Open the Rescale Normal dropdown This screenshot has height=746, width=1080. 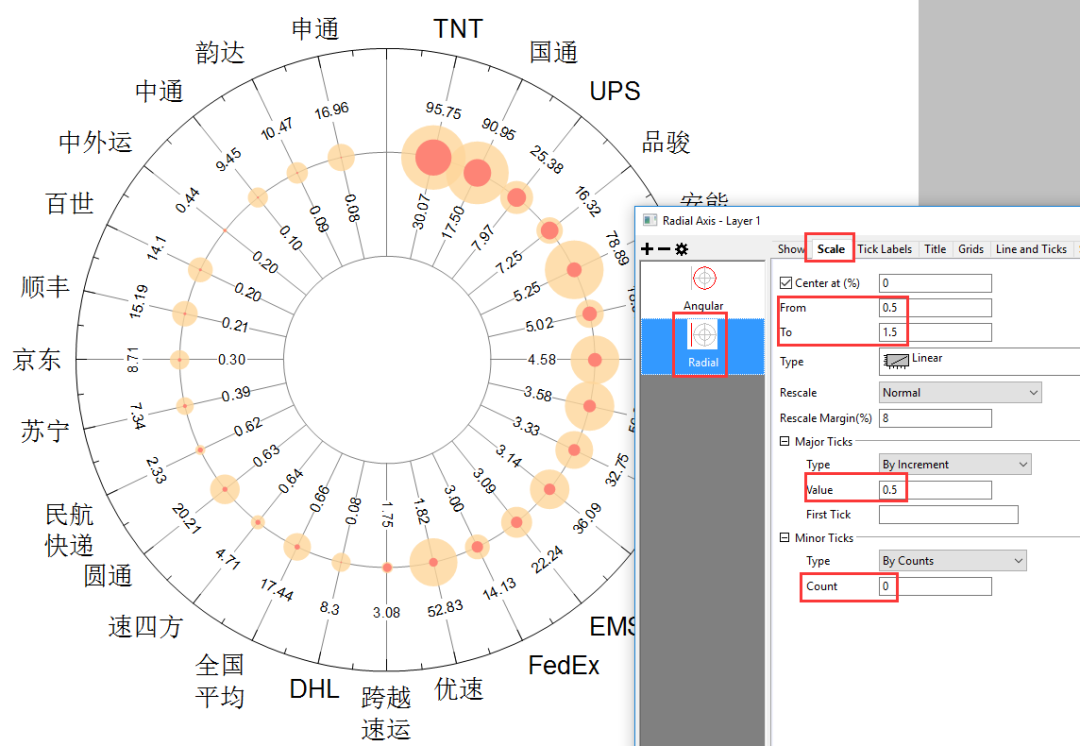click(960, 393)
